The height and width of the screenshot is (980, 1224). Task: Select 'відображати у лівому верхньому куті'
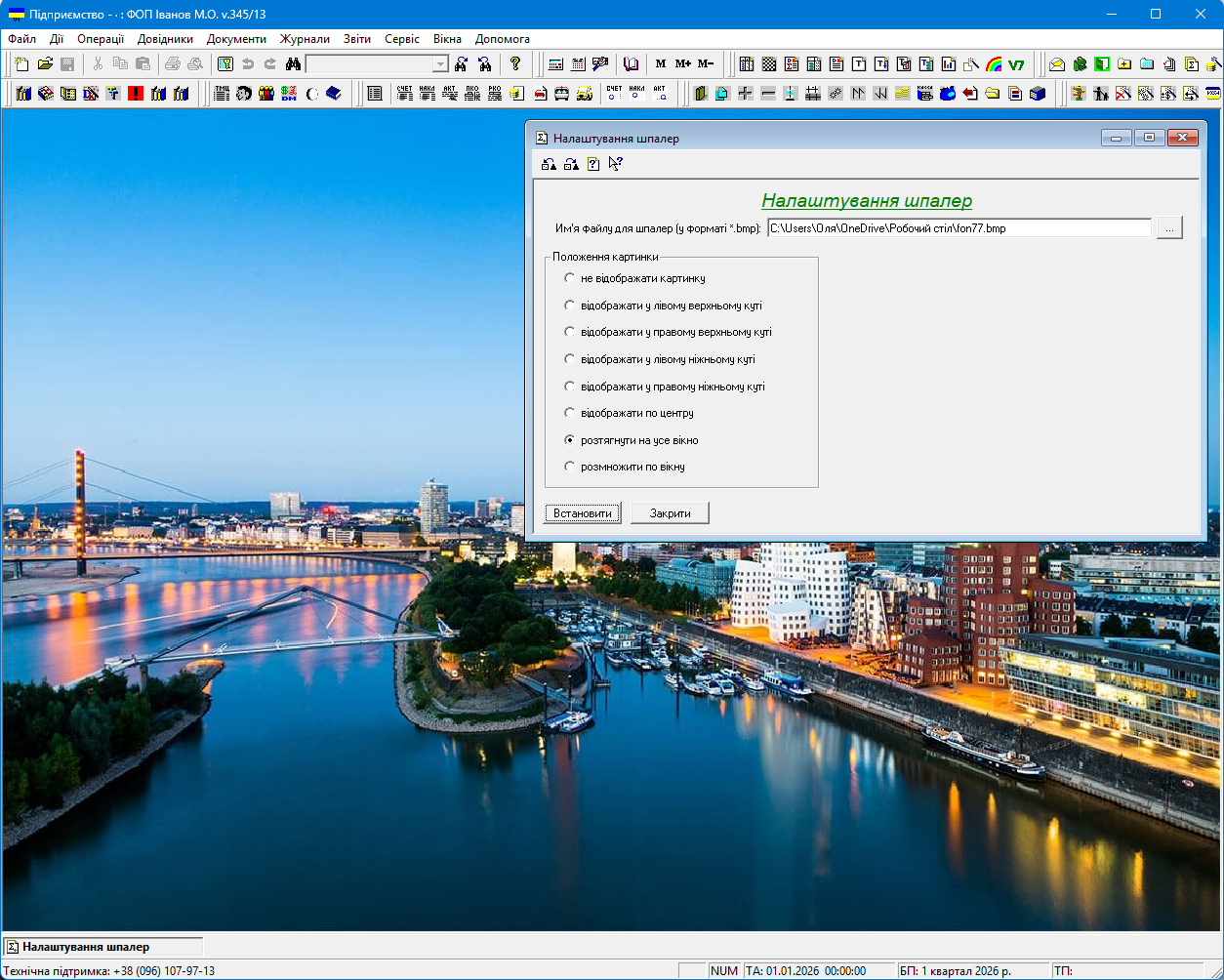[570, 306]
